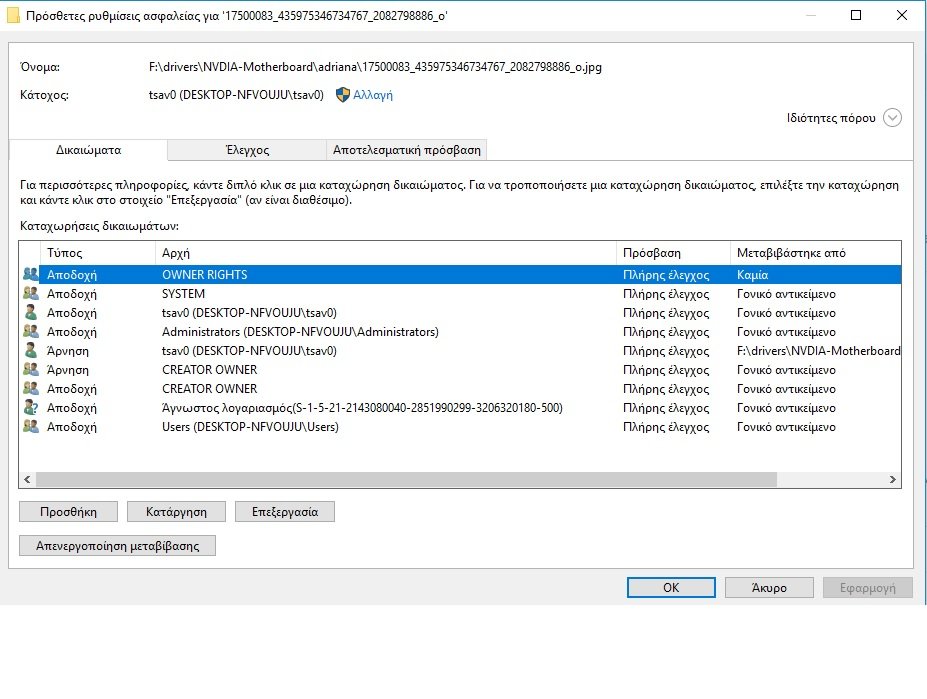The height and width of the screenshot is (699, 927).
Task: Click the shield icon next to Αλλαγή
Action: click(x=342, y=95)
